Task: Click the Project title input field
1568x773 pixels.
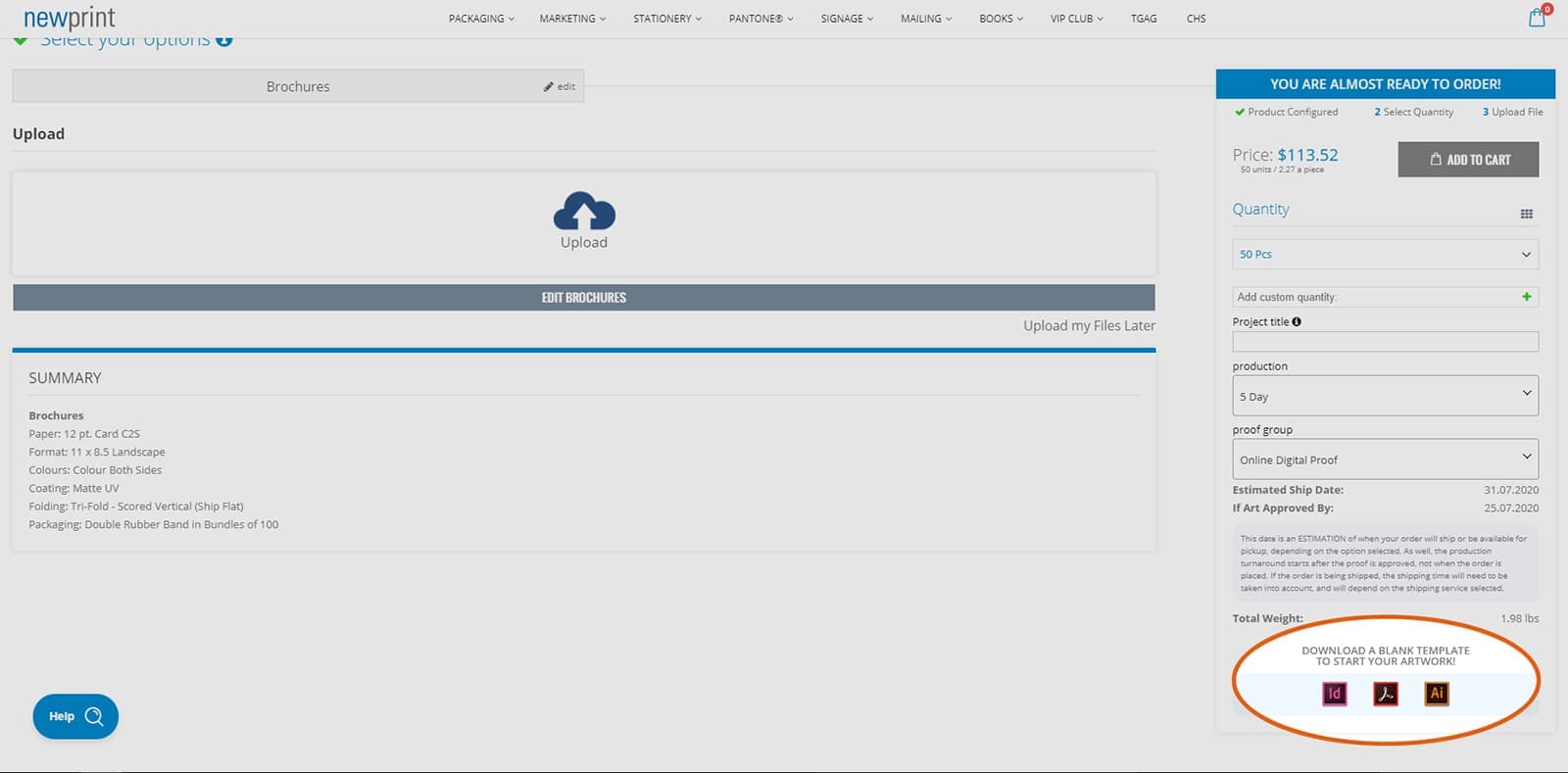Action: (x=1385, y=342)
